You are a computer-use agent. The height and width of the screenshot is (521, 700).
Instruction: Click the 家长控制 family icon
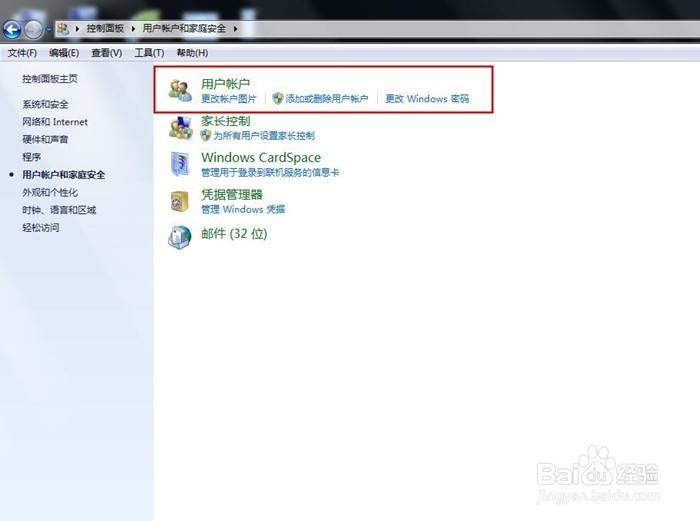(x=181, y=128)
